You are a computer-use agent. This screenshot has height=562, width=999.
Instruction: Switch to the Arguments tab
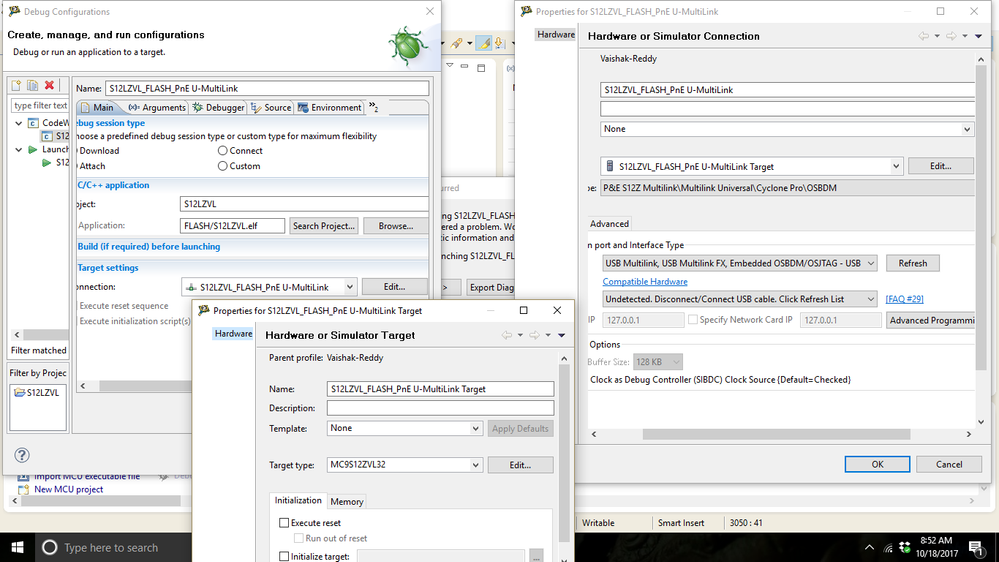157,108
